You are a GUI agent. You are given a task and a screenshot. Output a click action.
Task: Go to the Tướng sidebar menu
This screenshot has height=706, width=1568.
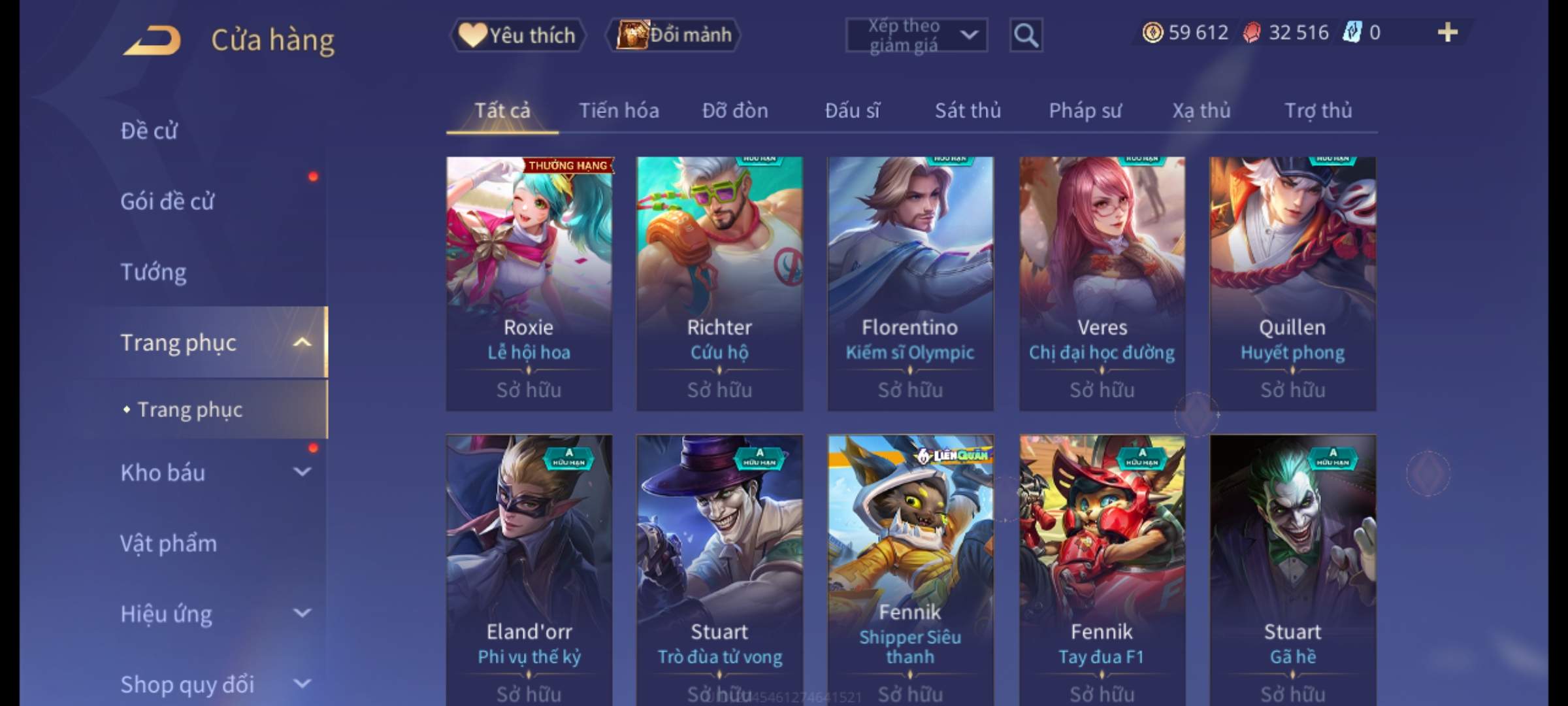(x=154, y=272)
